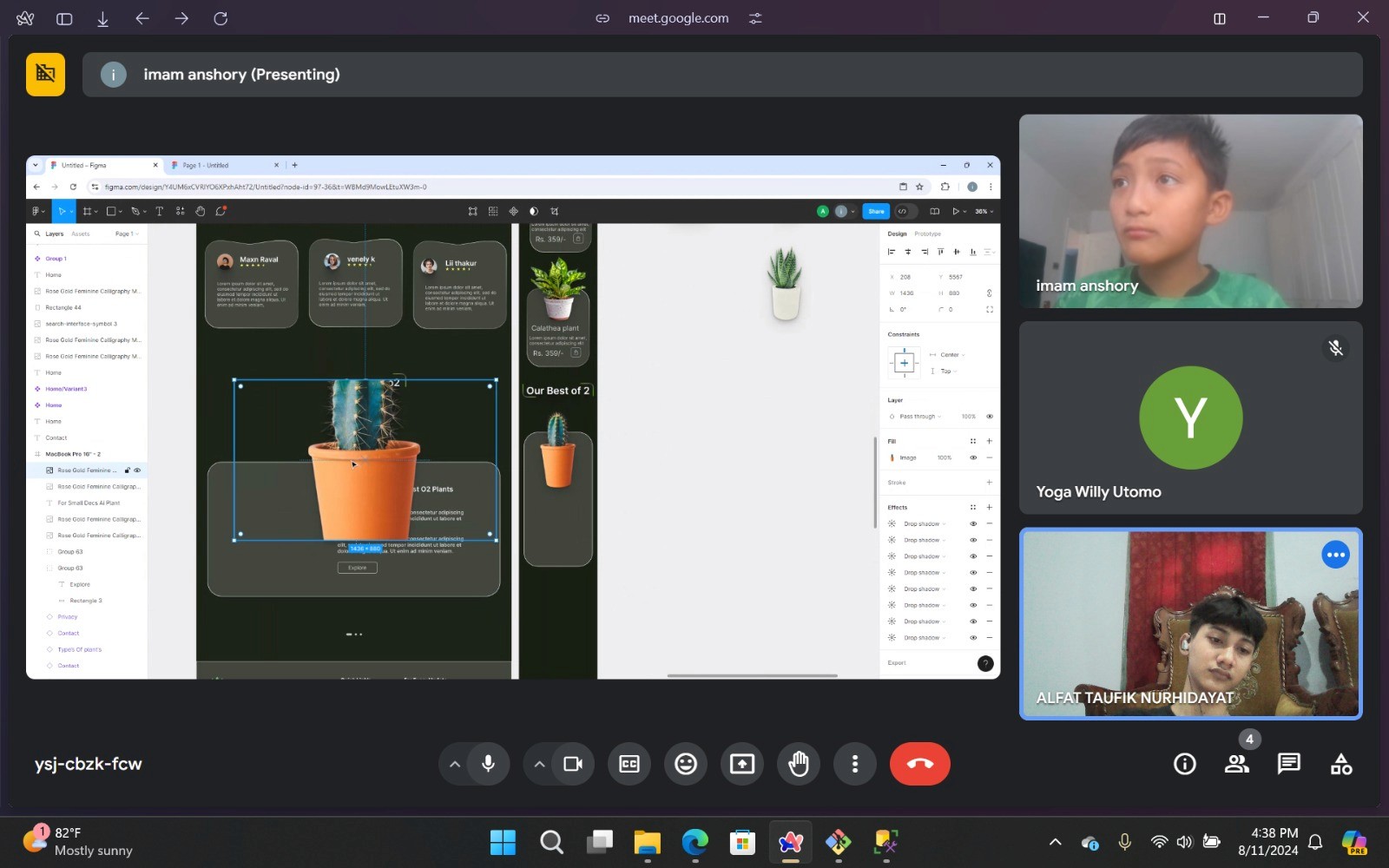The height and width of the screenshot is (868, 1389).
Task: Click the meet.google.com address text
Action: pos(679,18)
